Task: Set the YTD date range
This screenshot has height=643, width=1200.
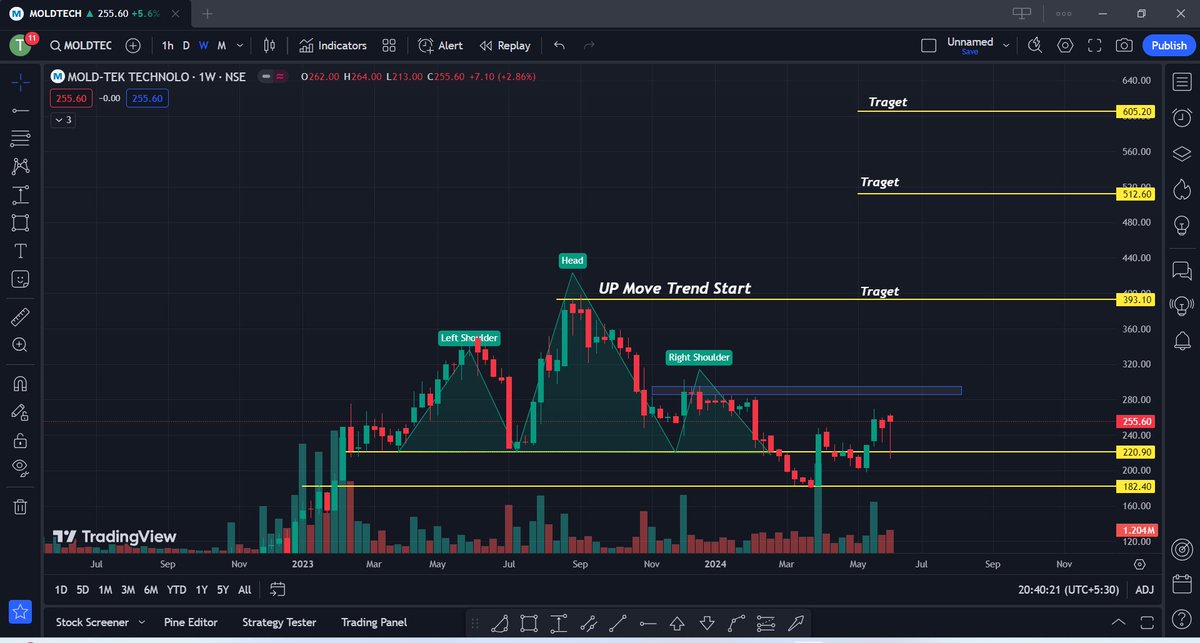Action: pyautogui.click(x=177, y=590)
